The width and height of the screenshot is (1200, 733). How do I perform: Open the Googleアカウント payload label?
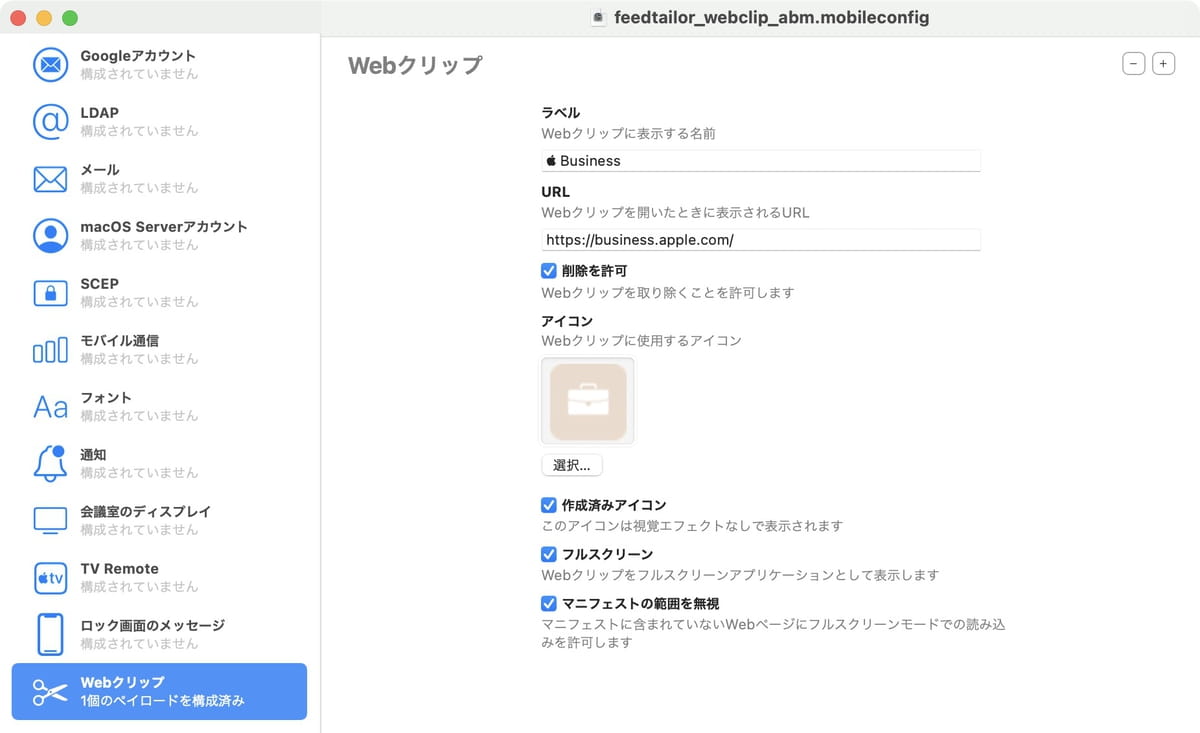point(138,56)
